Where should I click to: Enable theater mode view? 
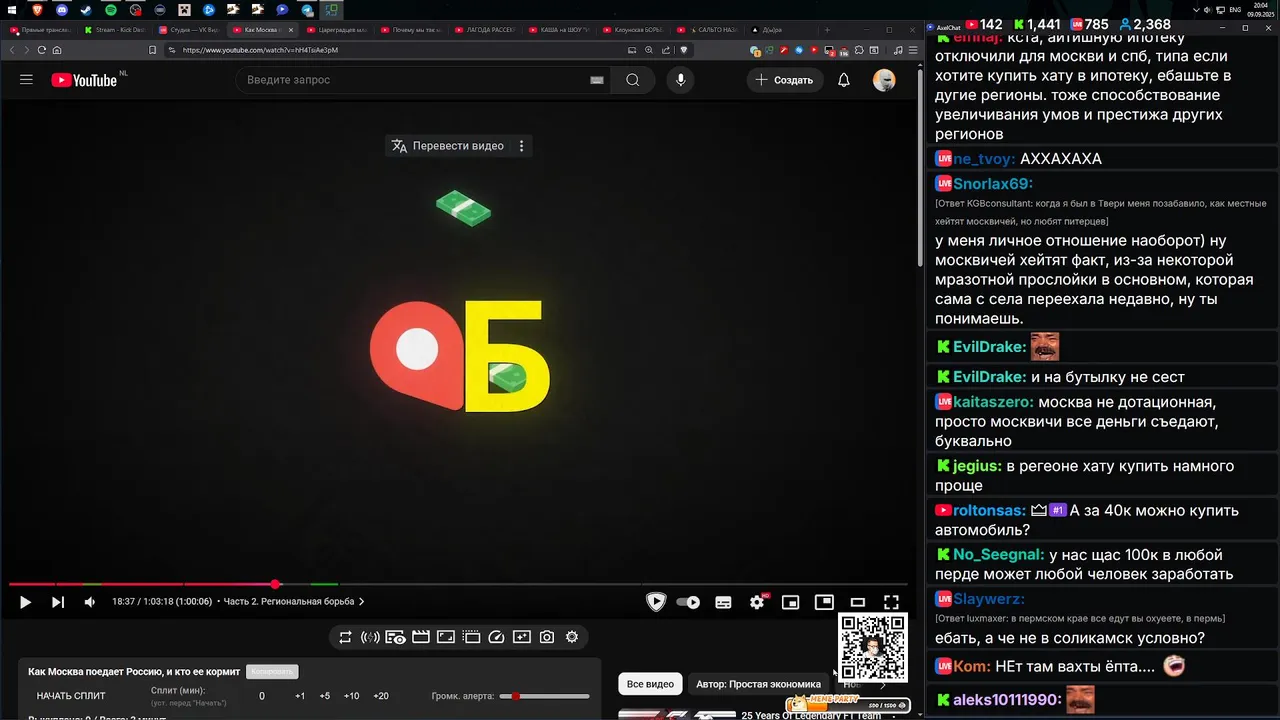coord(857,602)
